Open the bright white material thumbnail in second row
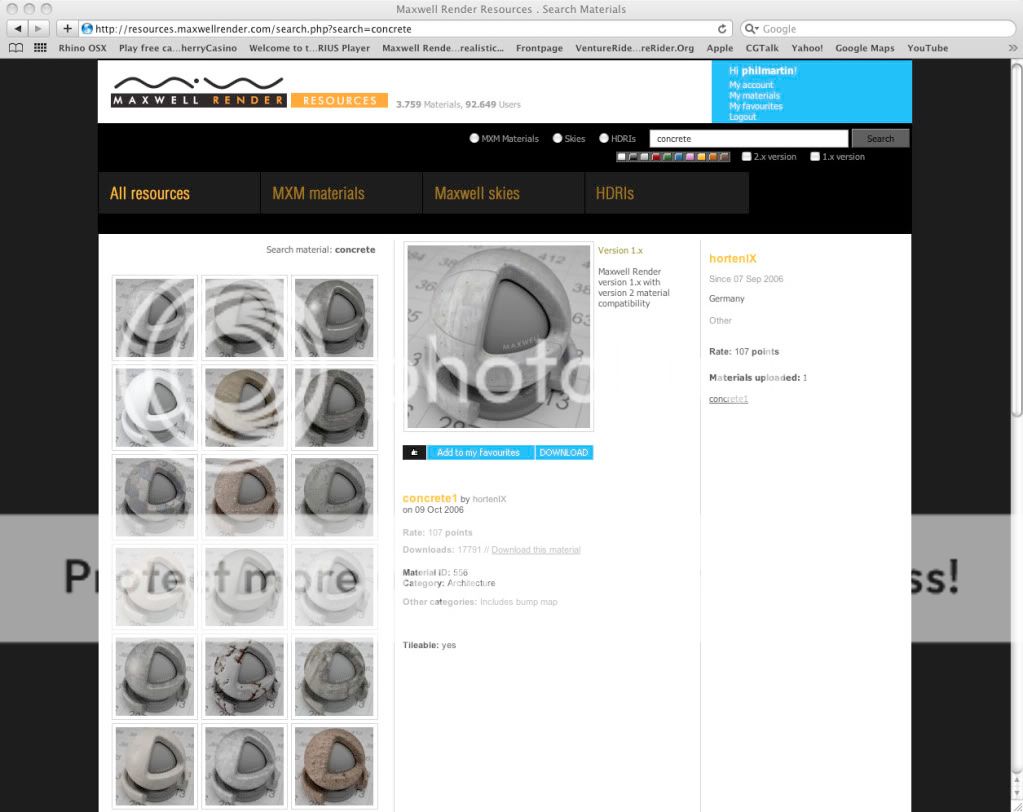The height and width of the screenshot is (812, 1023). (x=155, y=407)
